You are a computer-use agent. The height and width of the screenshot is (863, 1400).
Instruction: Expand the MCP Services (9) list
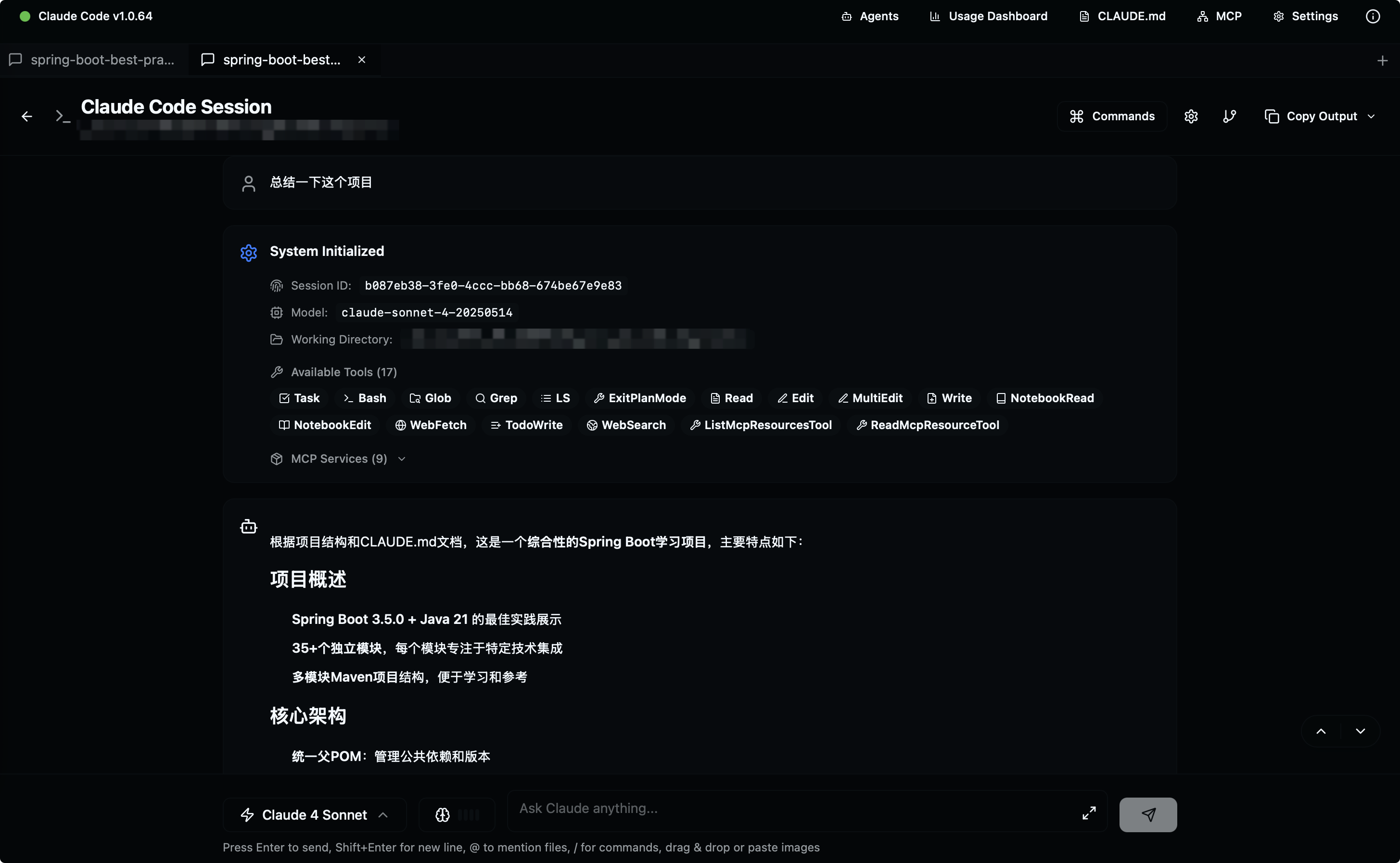coord(338,459)
